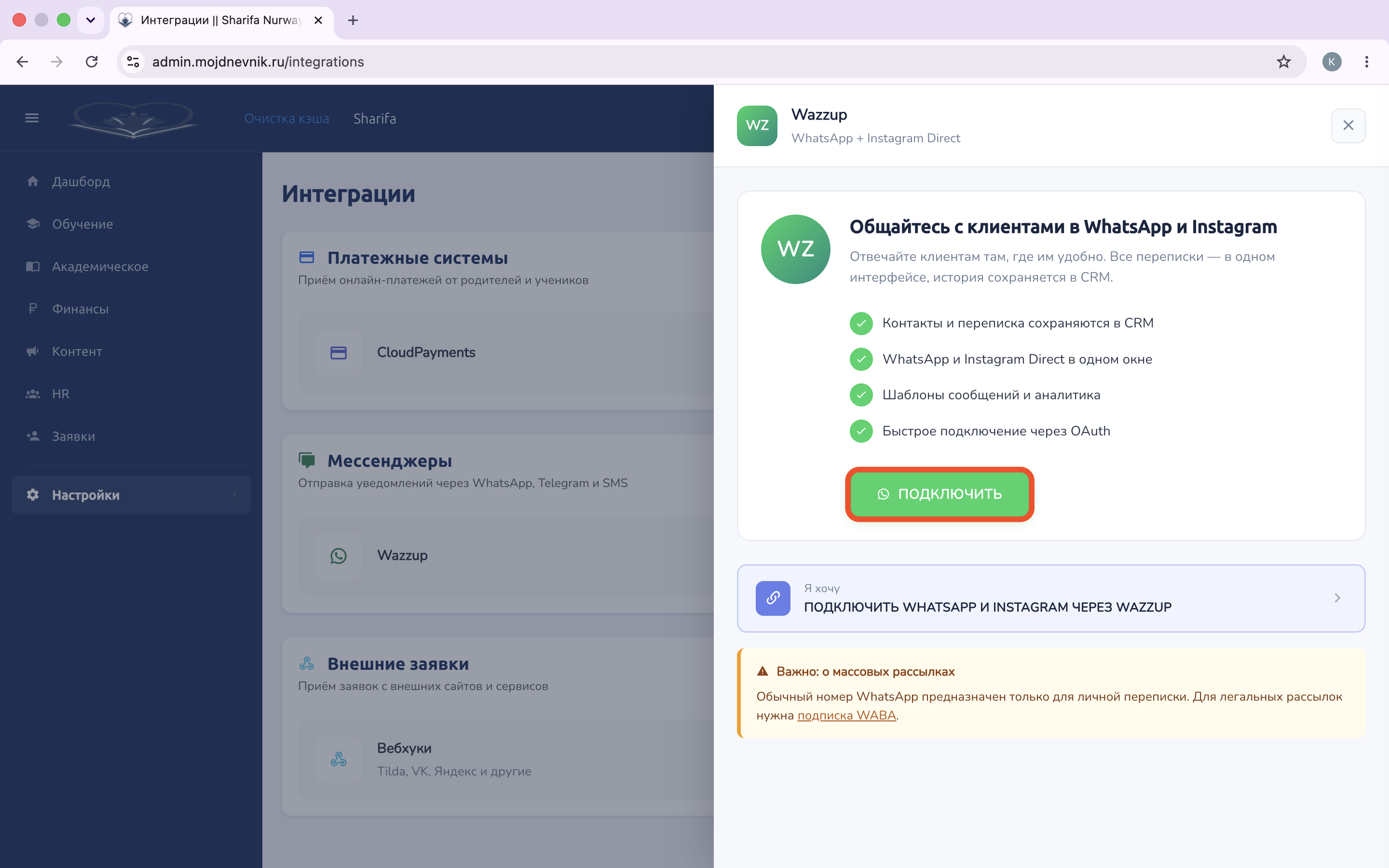Viewport: 1389px width, 868px height.
Task: Close the Интеграции browser tab
Action: coord(318,20)
